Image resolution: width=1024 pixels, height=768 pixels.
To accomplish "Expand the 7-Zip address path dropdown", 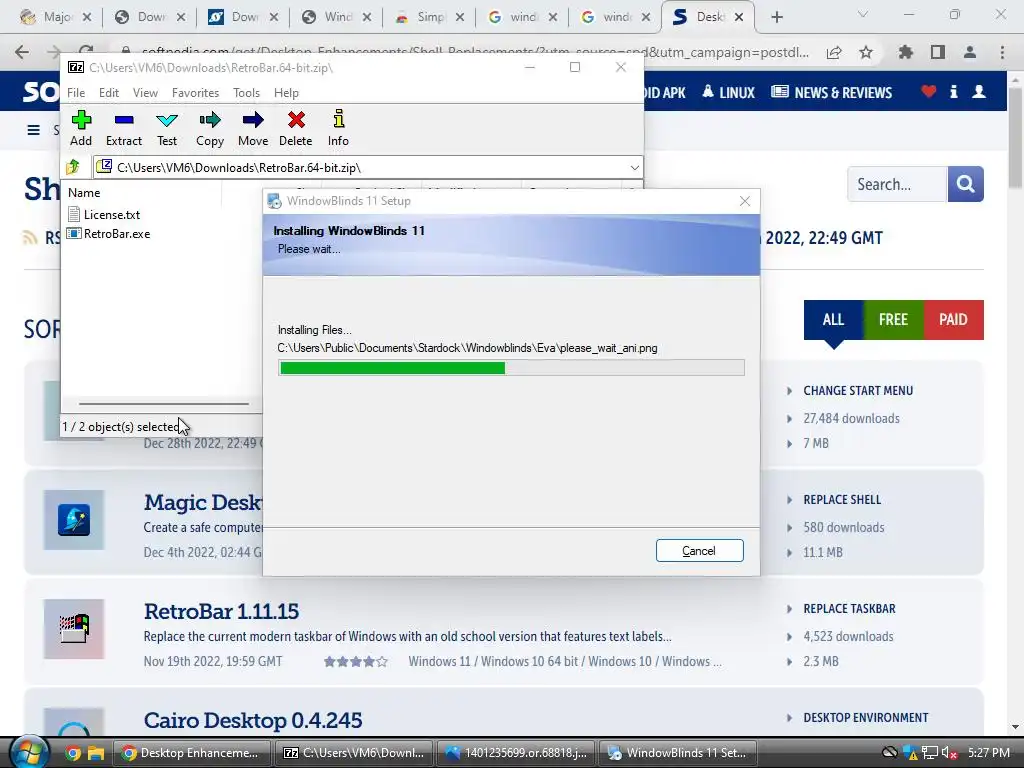I will pyautogui.click(x=634, y=168).
